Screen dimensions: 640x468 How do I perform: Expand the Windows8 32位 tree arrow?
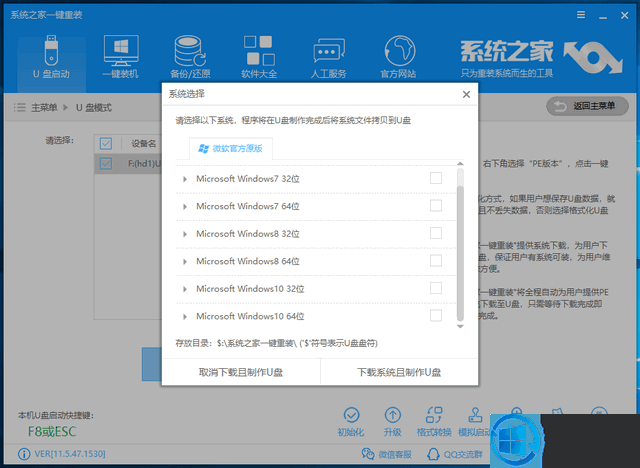tap(185, 234)
